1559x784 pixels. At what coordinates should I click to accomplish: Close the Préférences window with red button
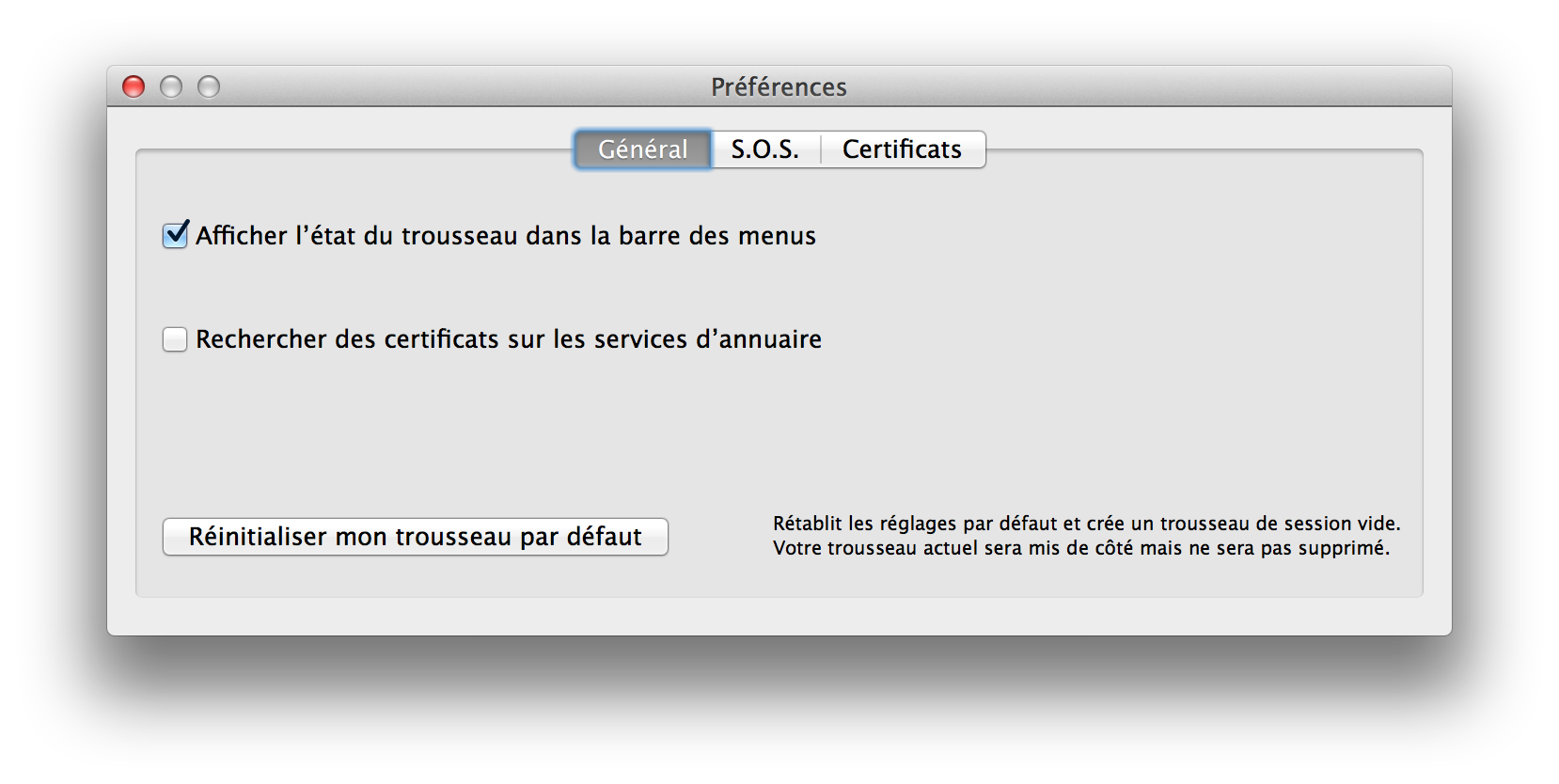tap(134, 86)
